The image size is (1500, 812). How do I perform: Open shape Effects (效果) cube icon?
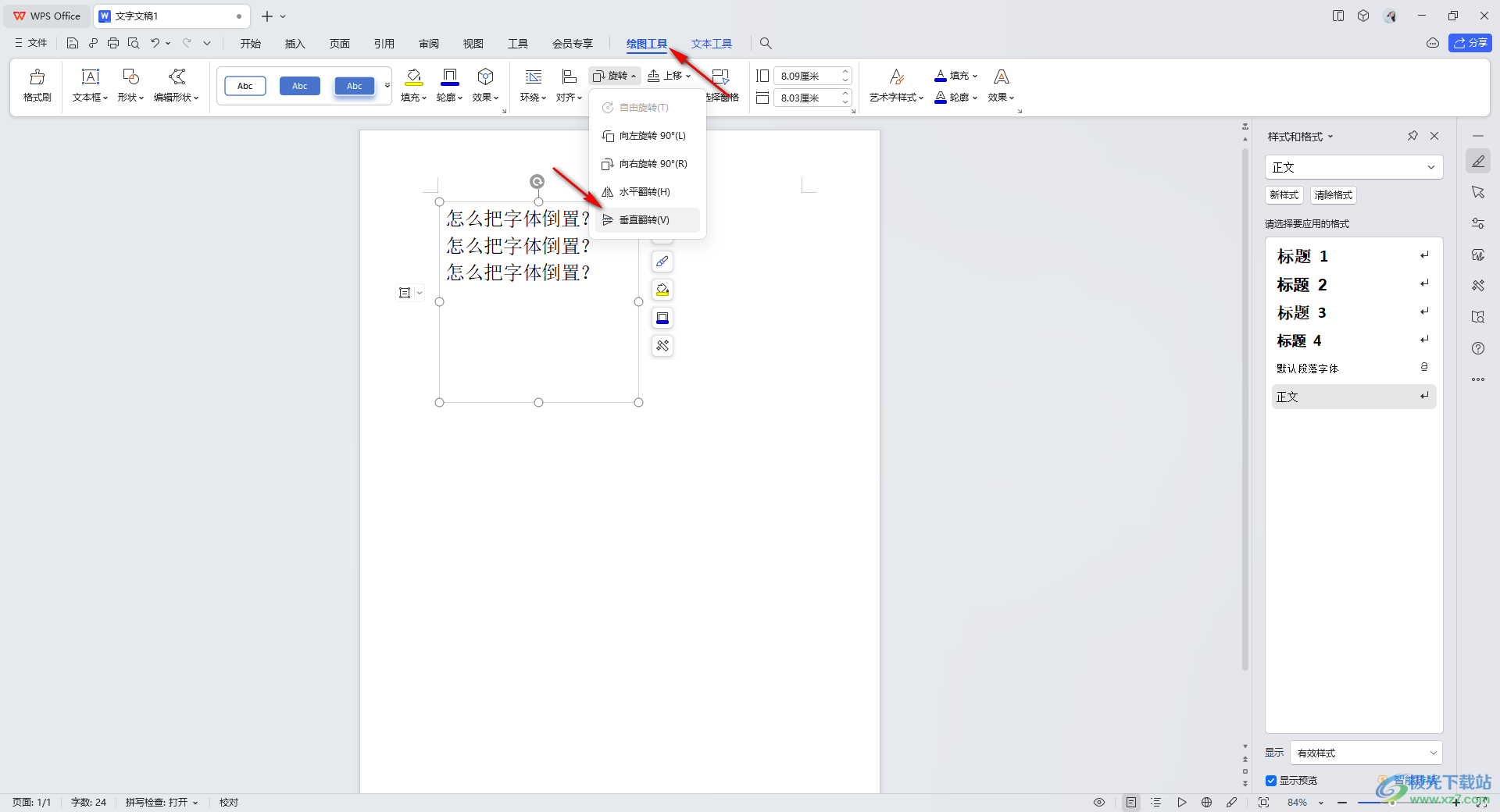point(485,77)
